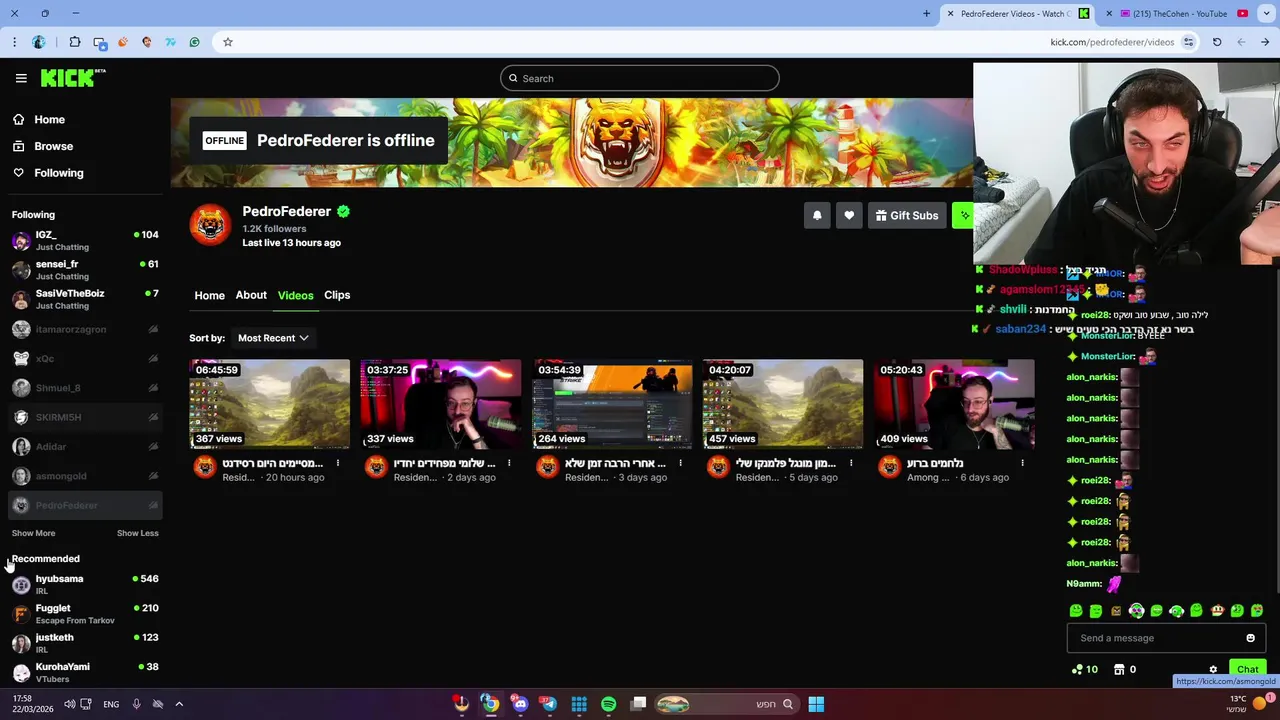The width and height of the screenshot is (1280, 720).
Task: Open recommended channel Fugglet
Action: coord(85,614)
